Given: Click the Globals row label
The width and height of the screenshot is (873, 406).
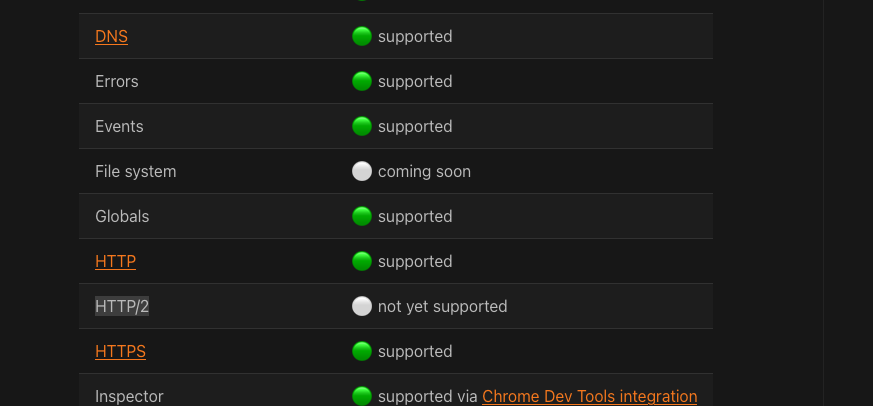Looking at the screenshot, I should pos(122,217).
